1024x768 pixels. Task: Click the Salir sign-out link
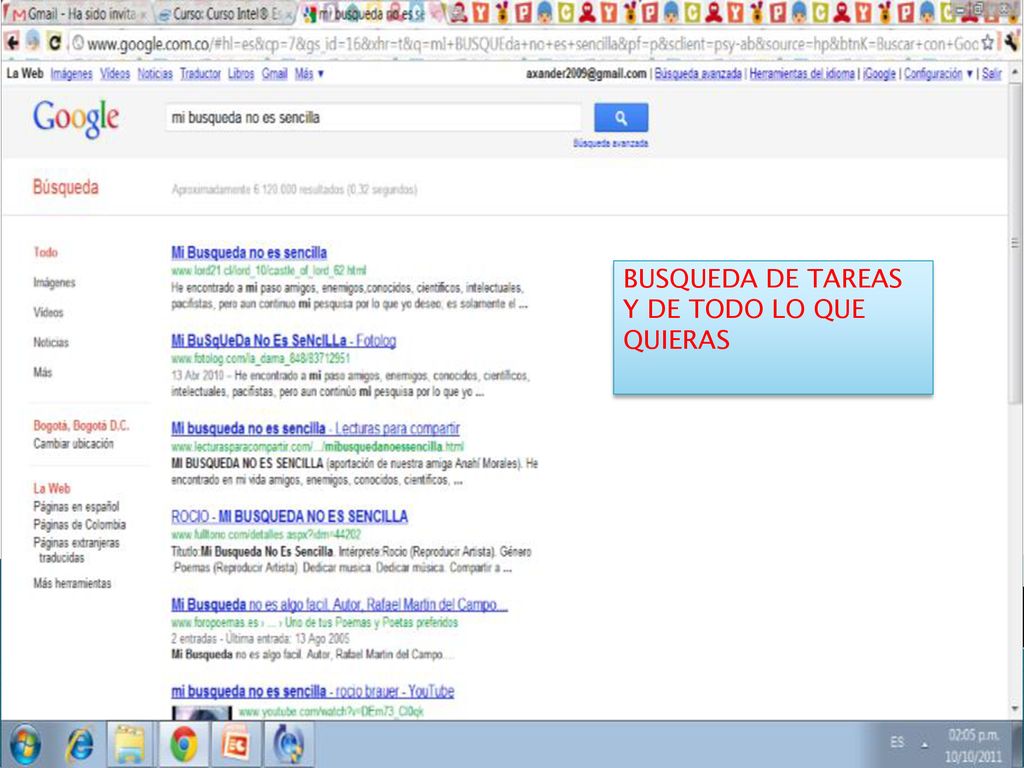[991, 74]
